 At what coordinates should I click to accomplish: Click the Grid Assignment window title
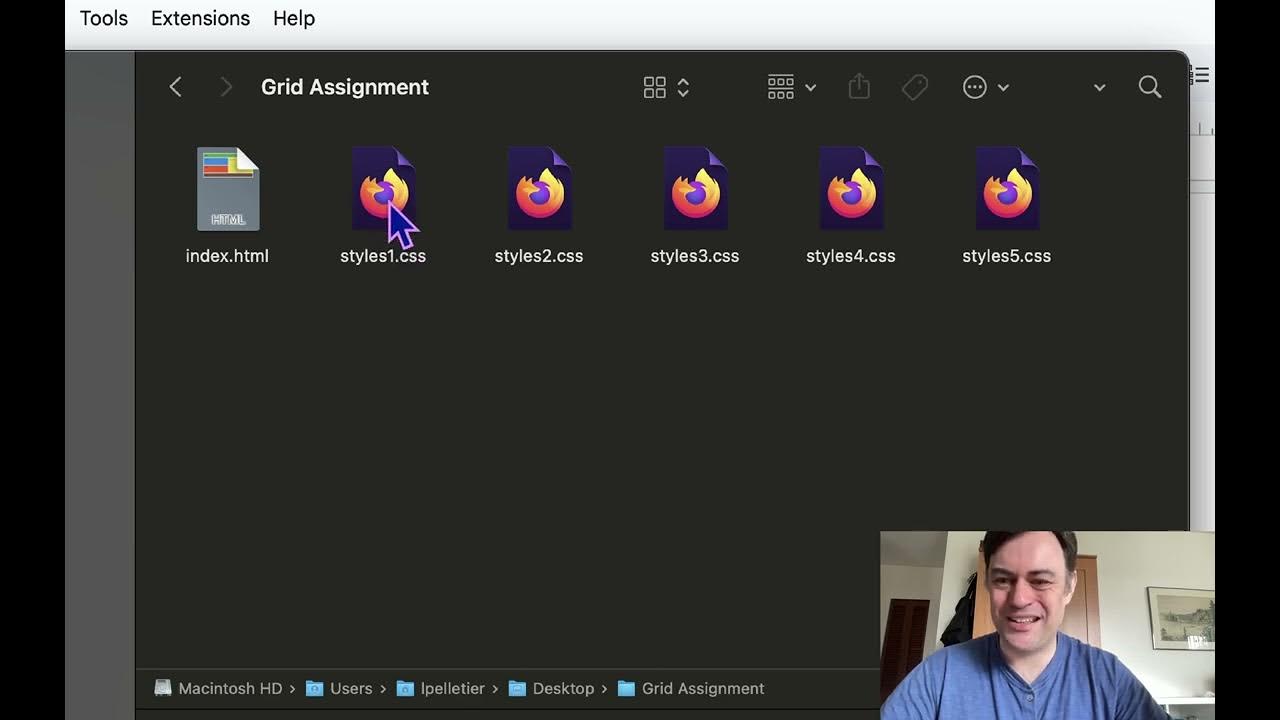pos(345,87)
